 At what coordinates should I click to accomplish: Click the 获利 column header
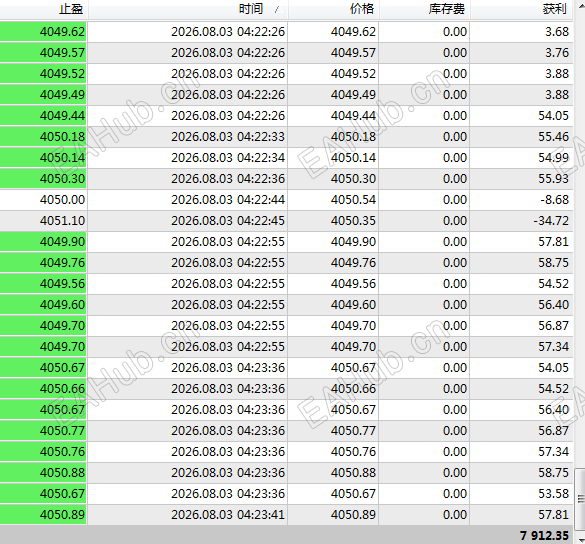pos(521,9)
